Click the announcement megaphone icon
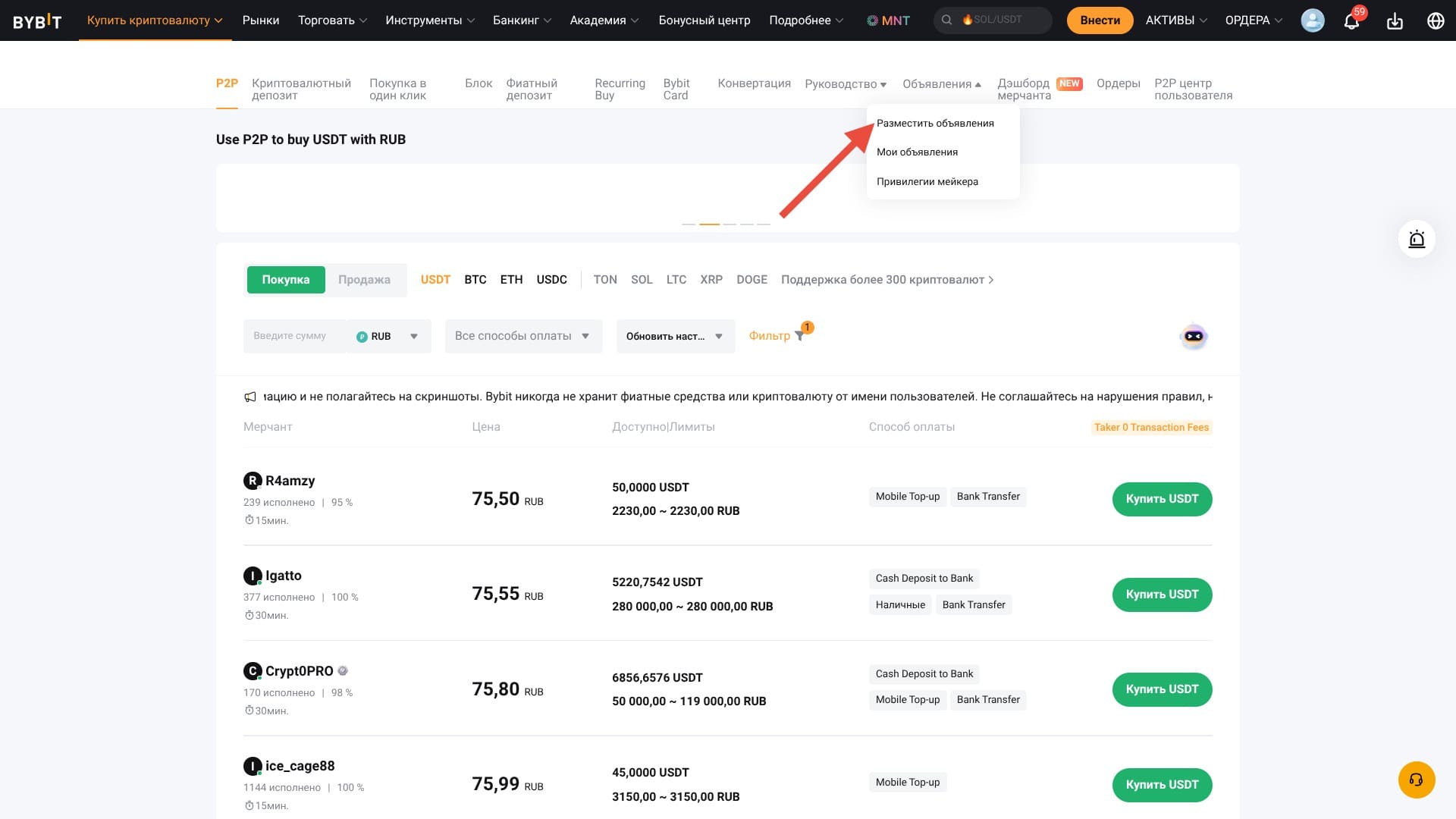Viewport: 1456px width, 819px height. 250,397
